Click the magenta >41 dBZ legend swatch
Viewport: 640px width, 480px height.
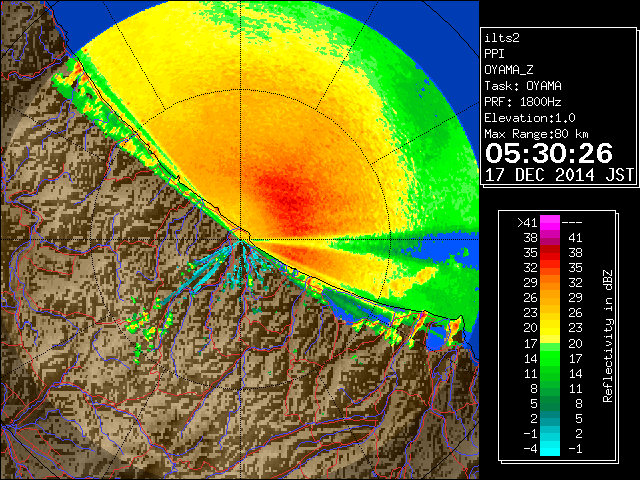click(550, 223)
